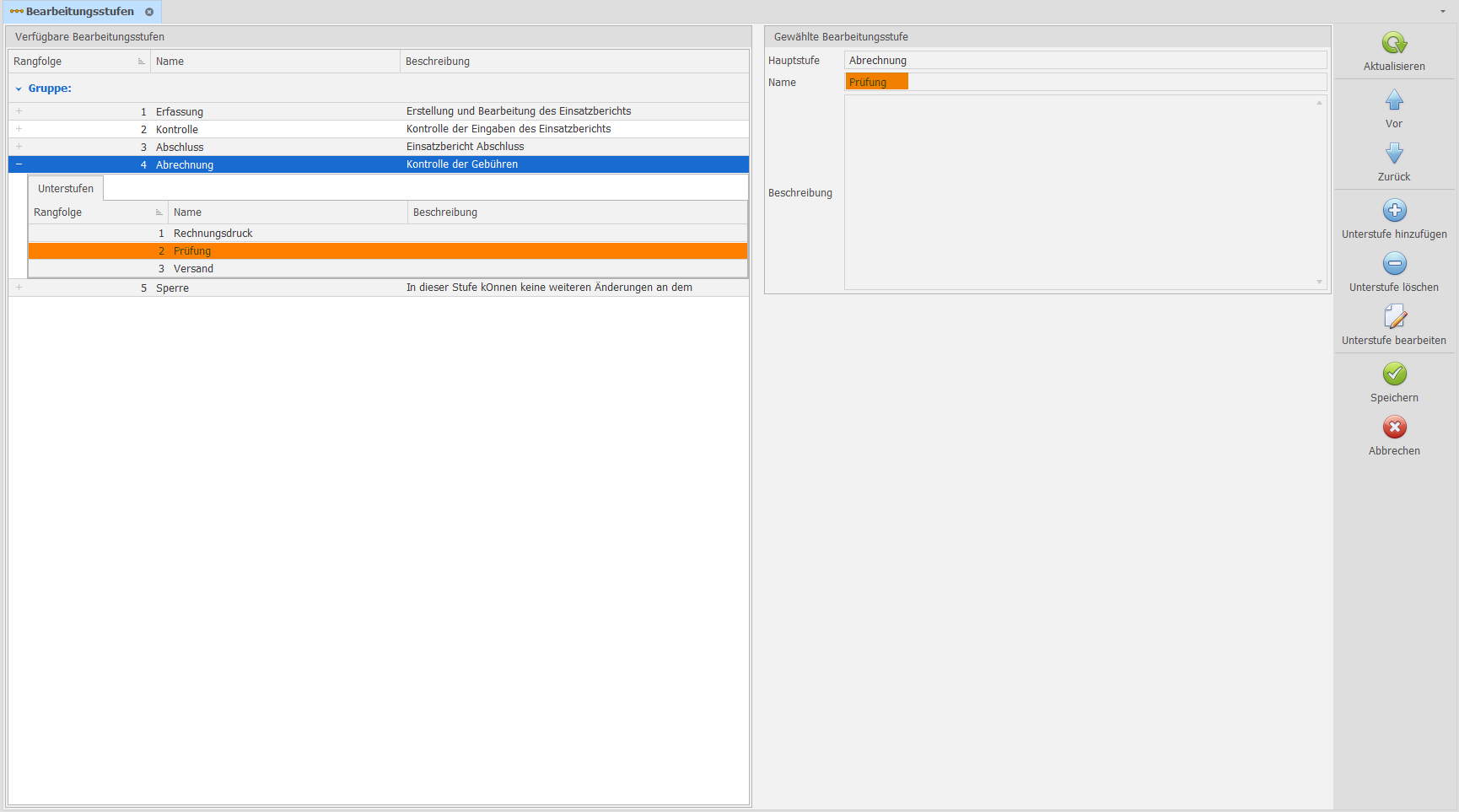The image size is (1459, 812).
Task: Click the Aktualisieren refresh icon
Action: pyautogui.click(x=1394, y=43)
